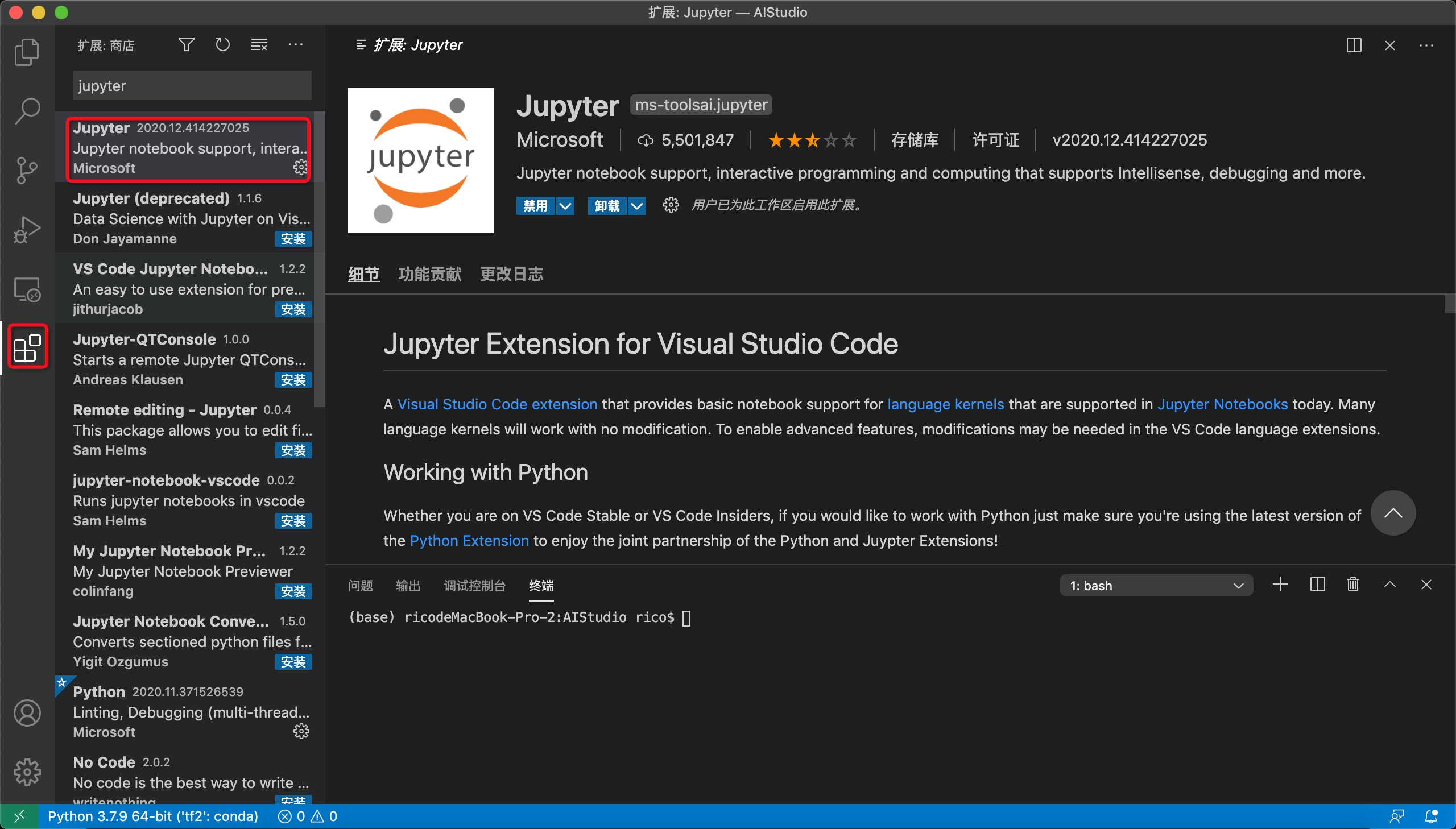Switch to the 更改日志 changelog tab
The height and width of the screenshot is (829, 1456).
click(x=512, y=275)
